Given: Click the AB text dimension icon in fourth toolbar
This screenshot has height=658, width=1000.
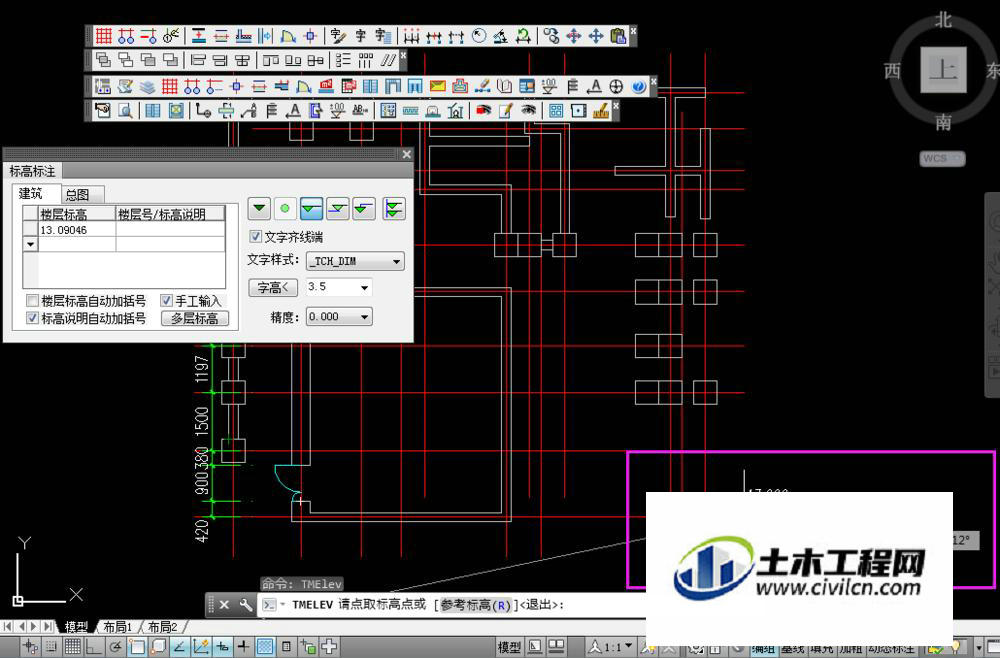Looking at the screenshot, I should [360, 110].
